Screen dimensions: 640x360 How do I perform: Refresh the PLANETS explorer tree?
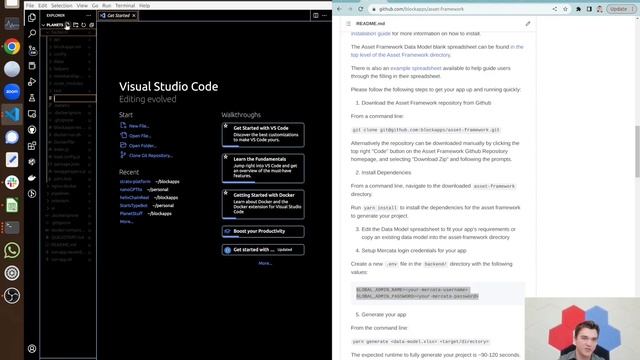point(84,25)
